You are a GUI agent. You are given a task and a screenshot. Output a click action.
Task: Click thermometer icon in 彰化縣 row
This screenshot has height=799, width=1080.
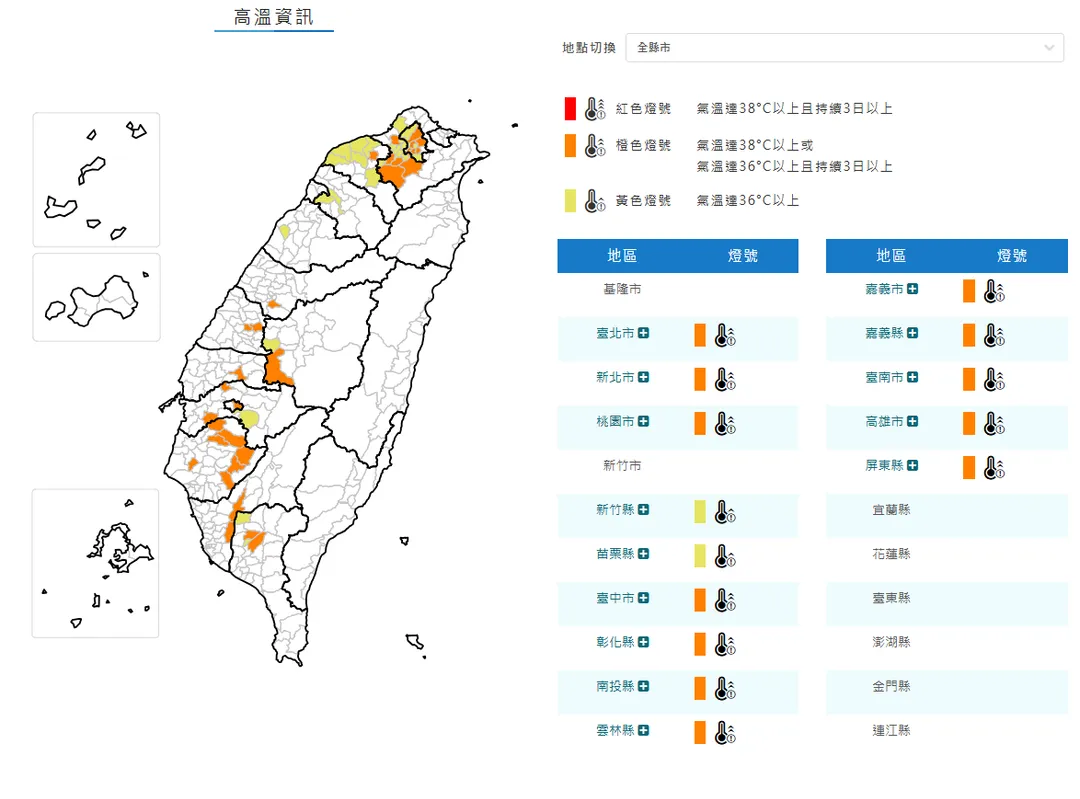click(725, 644)
